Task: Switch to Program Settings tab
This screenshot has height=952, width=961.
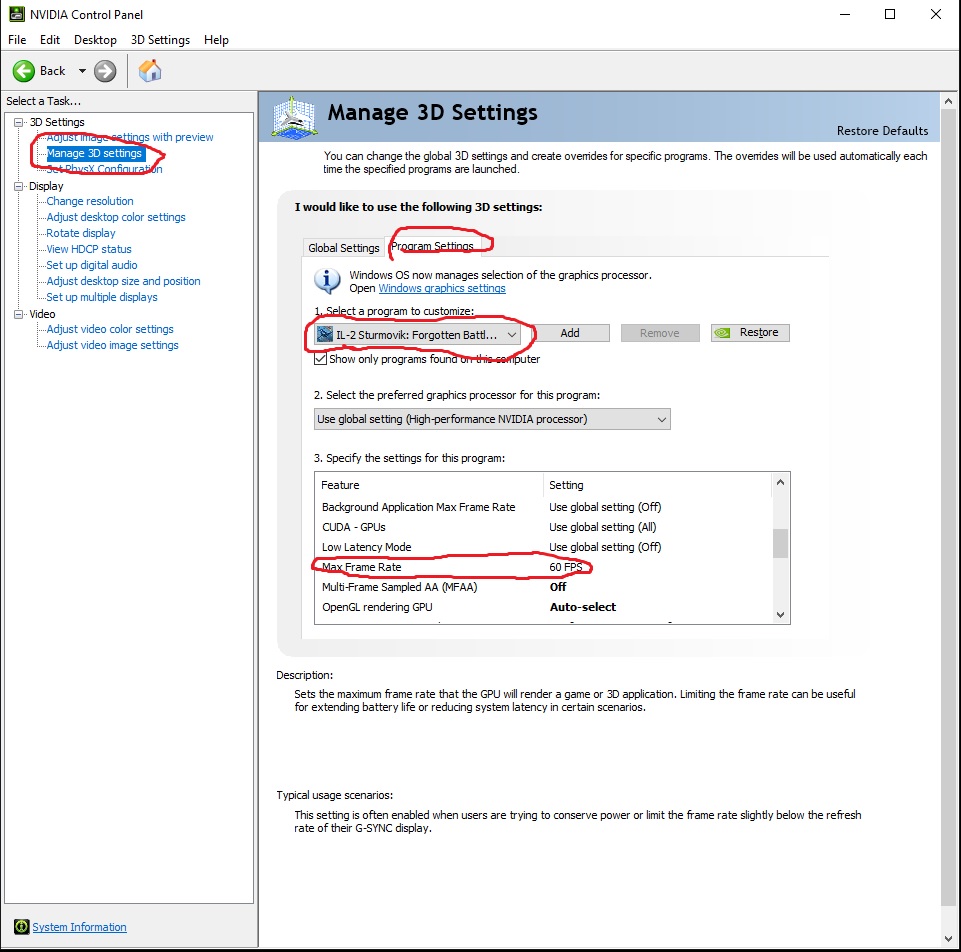Action: click(433, 246)
